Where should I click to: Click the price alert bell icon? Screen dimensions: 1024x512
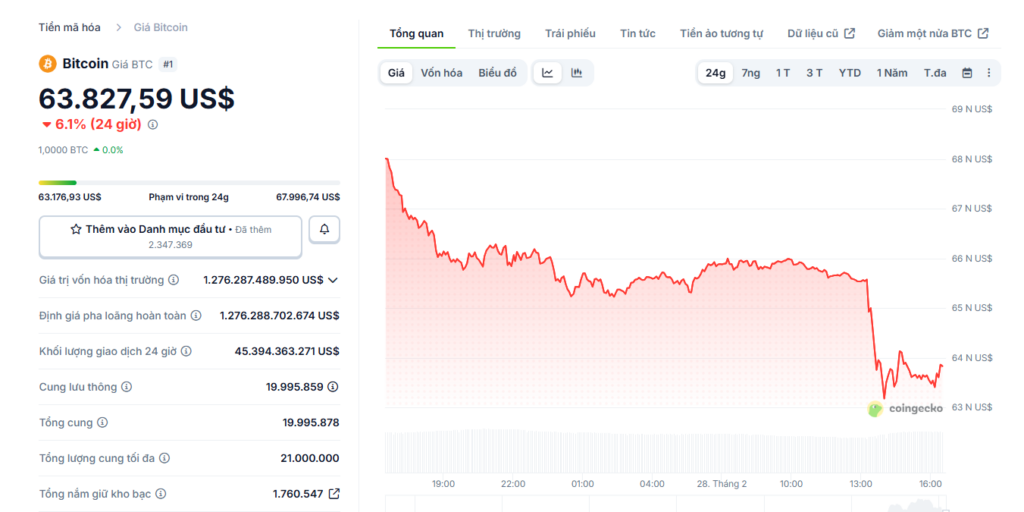click(x=324, y=230)
